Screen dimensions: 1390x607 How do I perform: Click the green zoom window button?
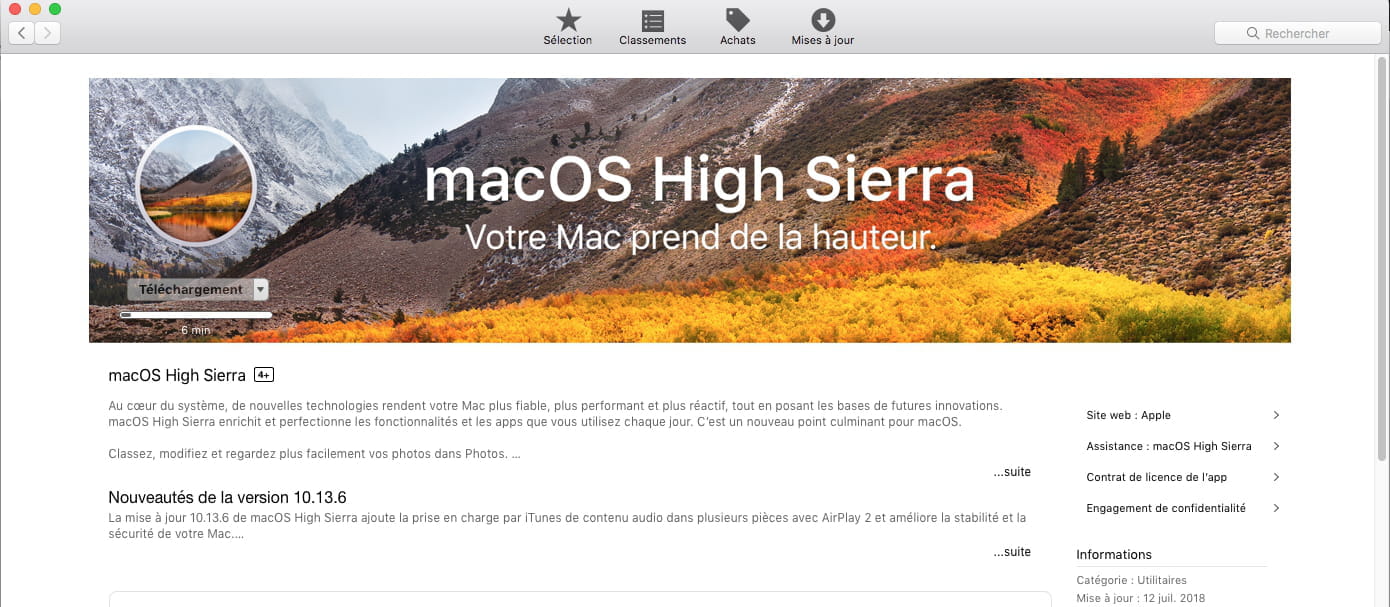coord(55,9)
